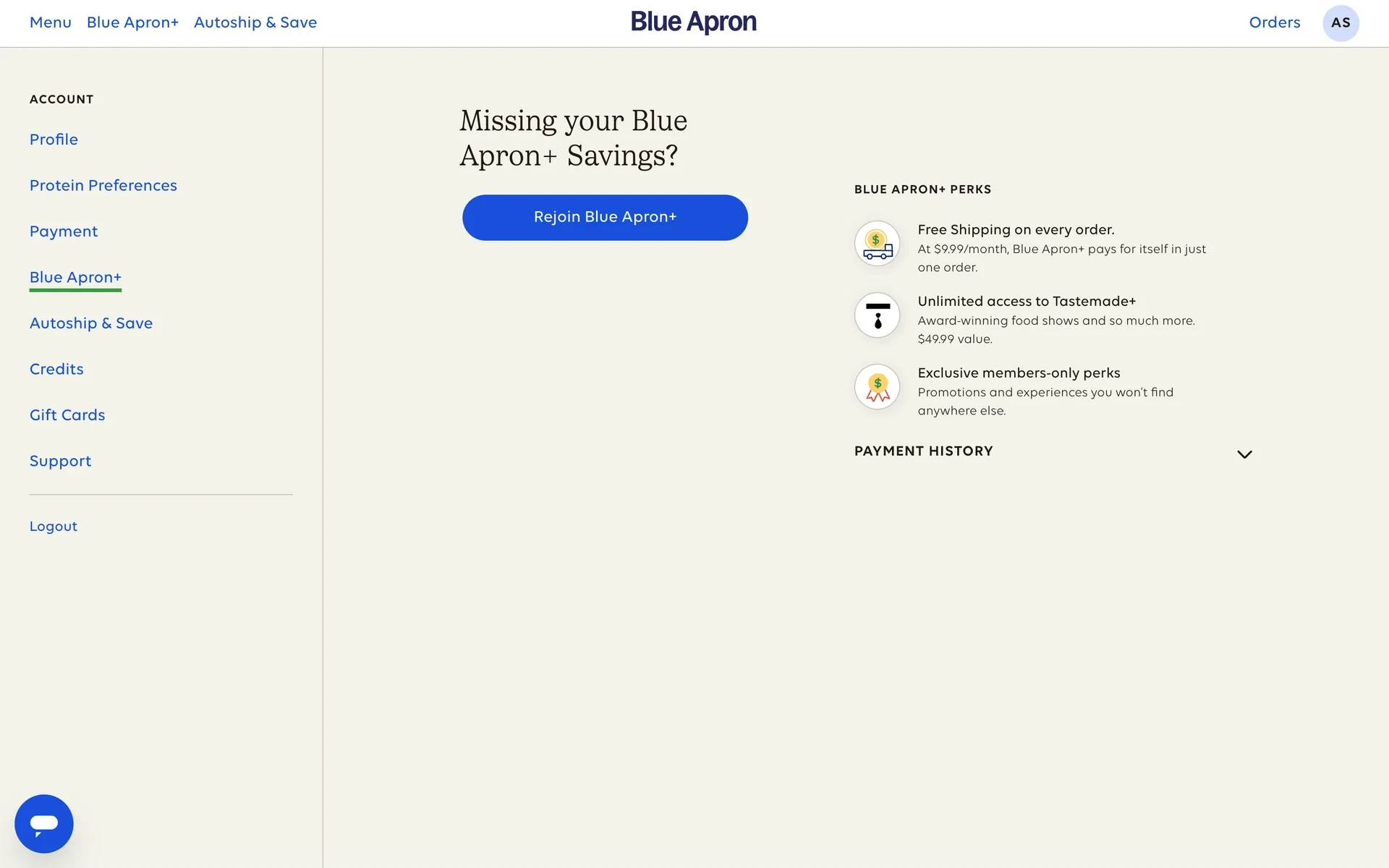
Task: Open Profile in account sidebar
Action: click(x=54, y=140)
